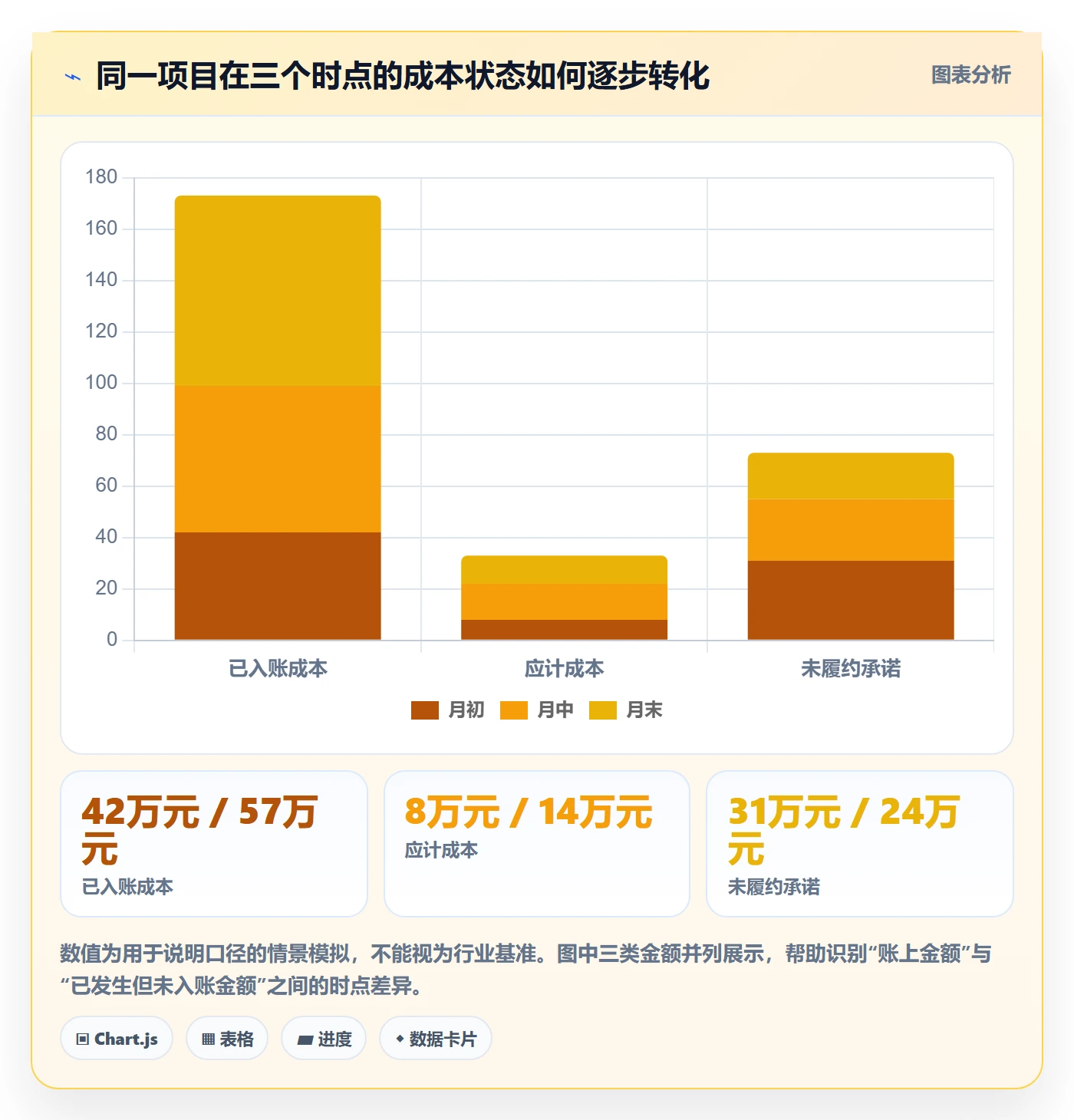Toggle the 月初 legend color swatch
Viewport: 1074px width, 1120px height.
tap(425, 710)
